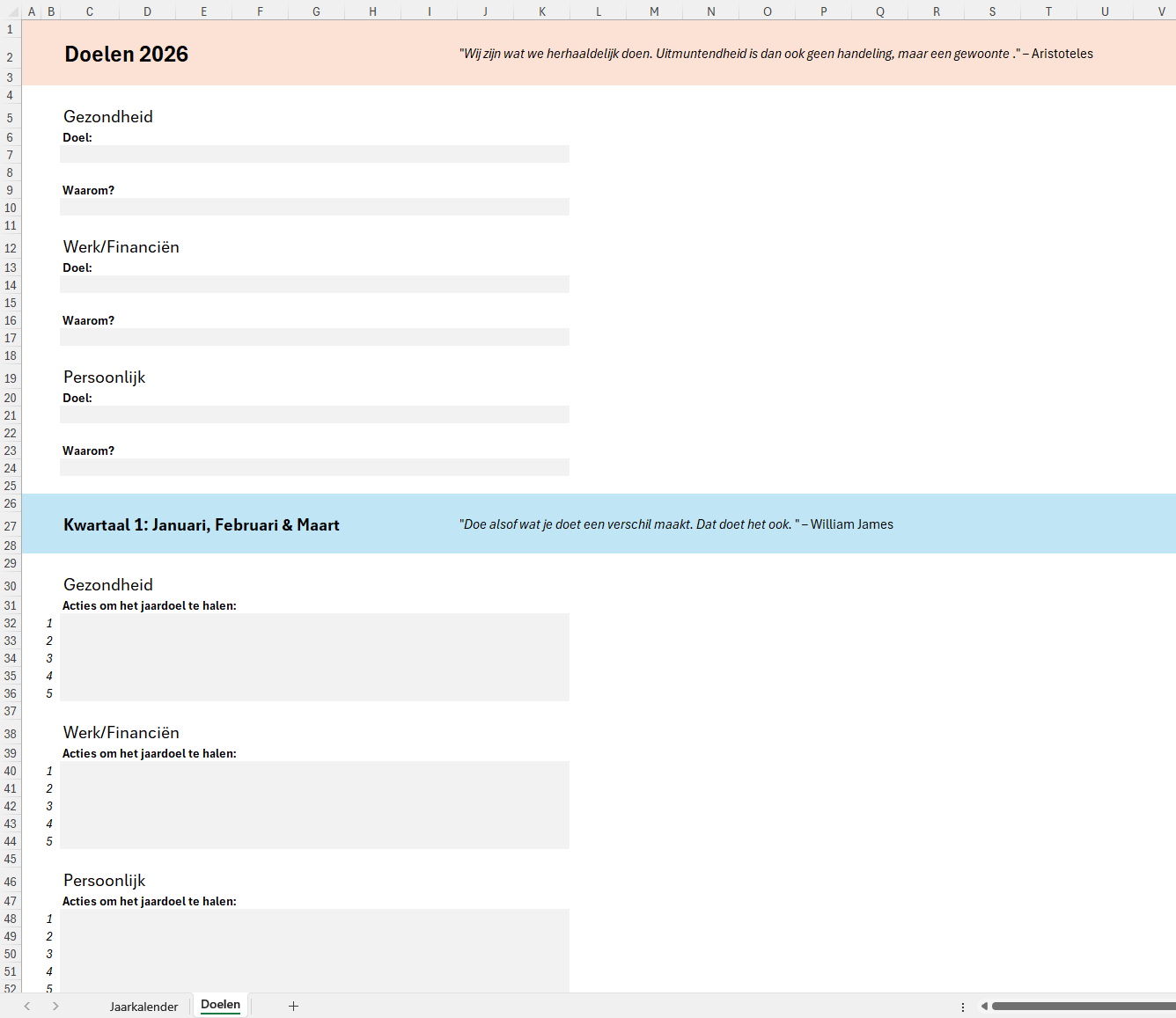Select the Doelen sheet tab
This screenshot has width=1176, height=1018.
[220, 1004]
